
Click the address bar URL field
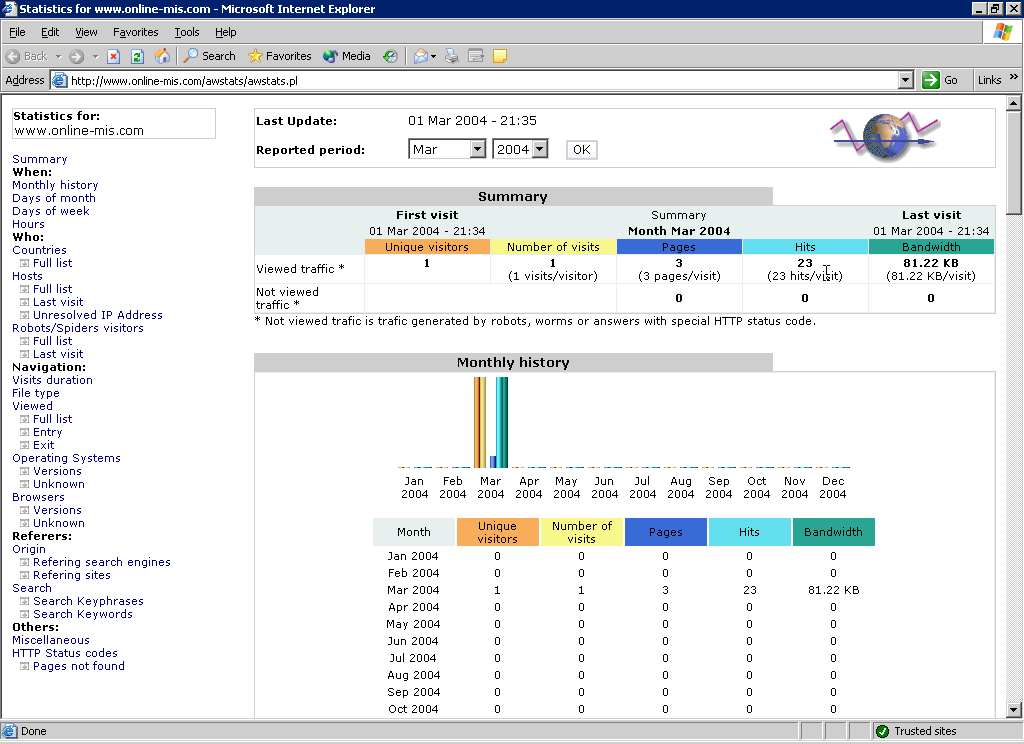point(480,80)
